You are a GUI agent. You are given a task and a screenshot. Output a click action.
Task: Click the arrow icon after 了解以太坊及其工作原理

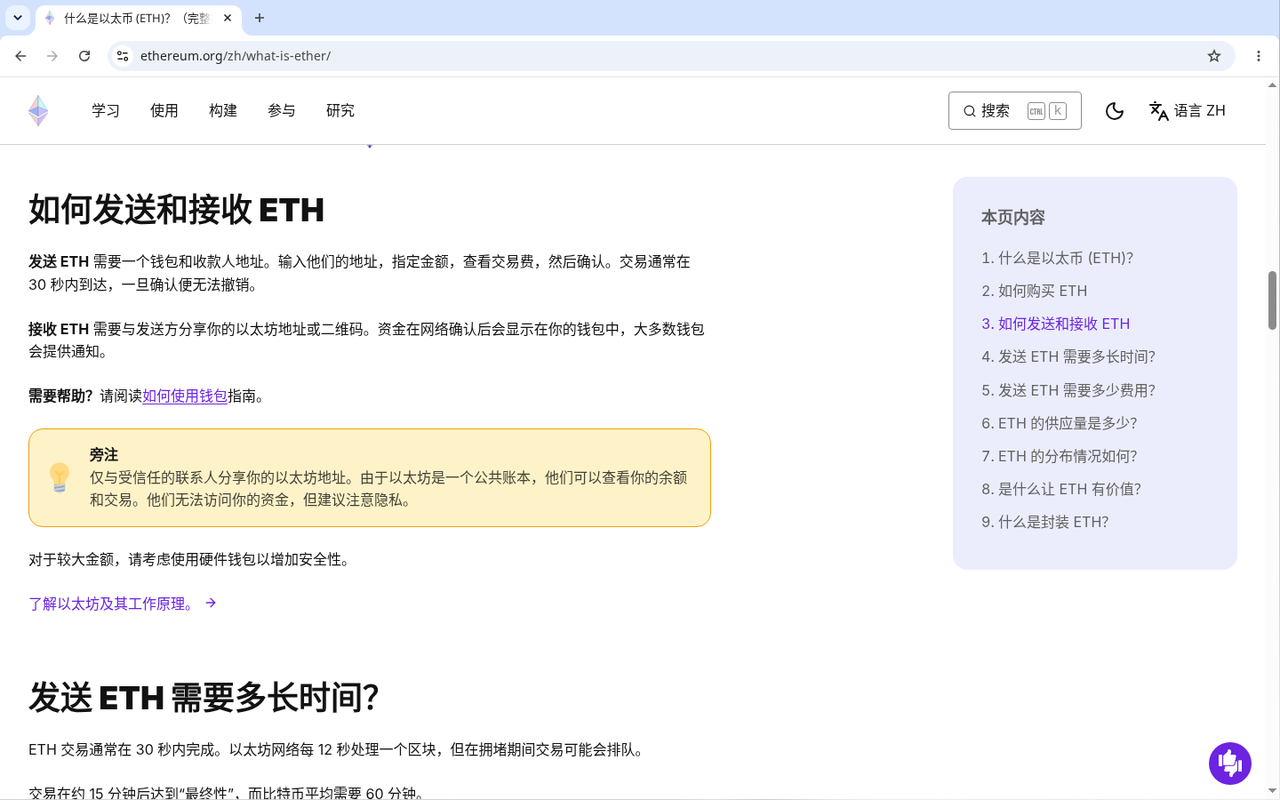[211, 603]
